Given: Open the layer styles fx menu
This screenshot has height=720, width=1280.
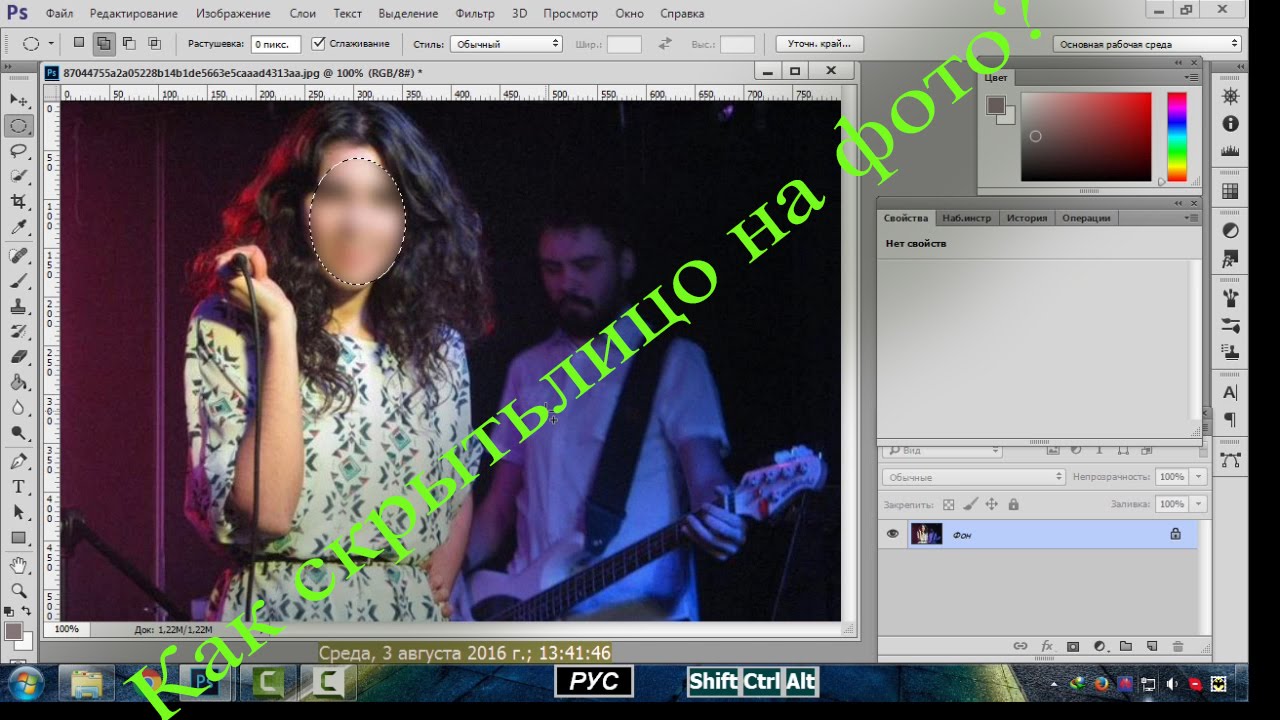Looking at the screenshot, I should point(1047,647).
